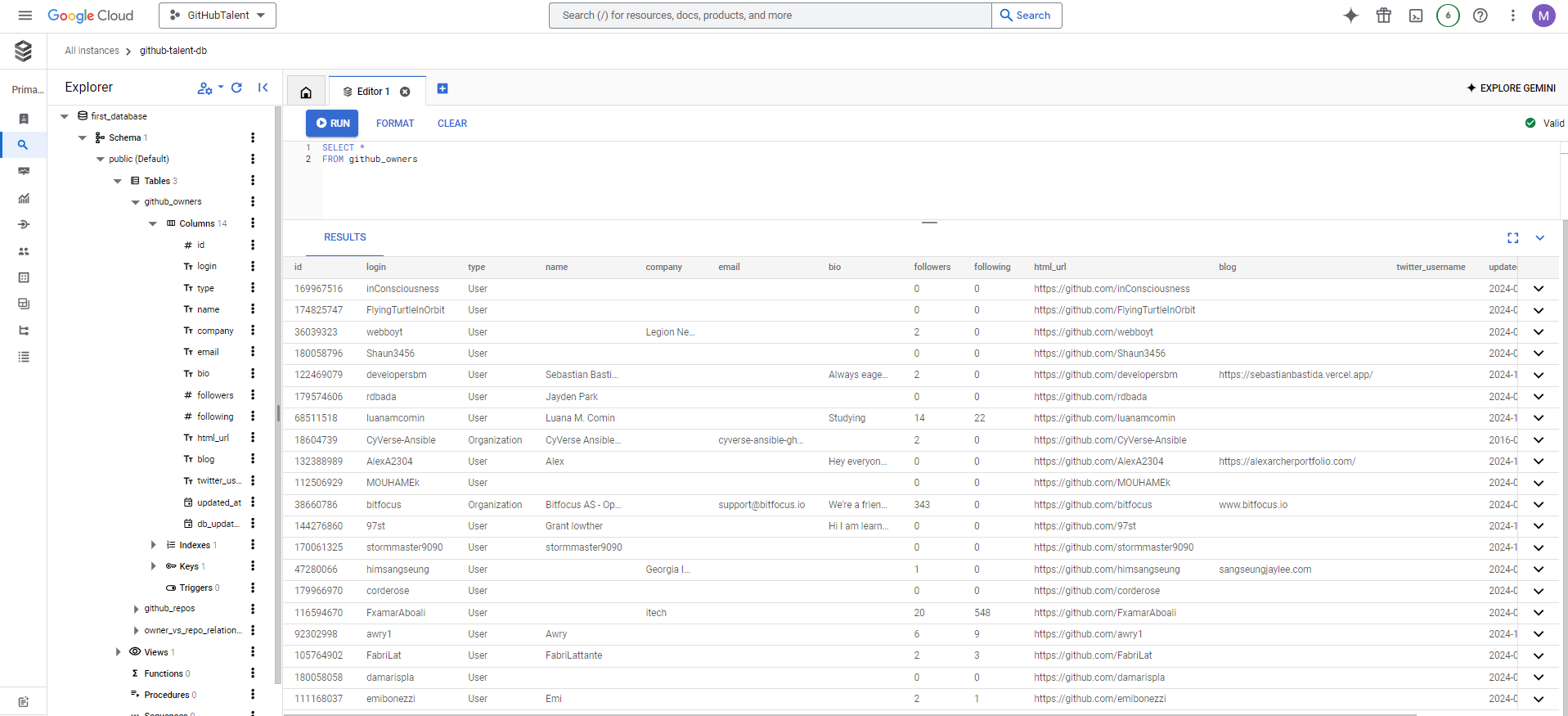
Task: Open Gemini AI sparkle icon
Action: coord(1351,16)
